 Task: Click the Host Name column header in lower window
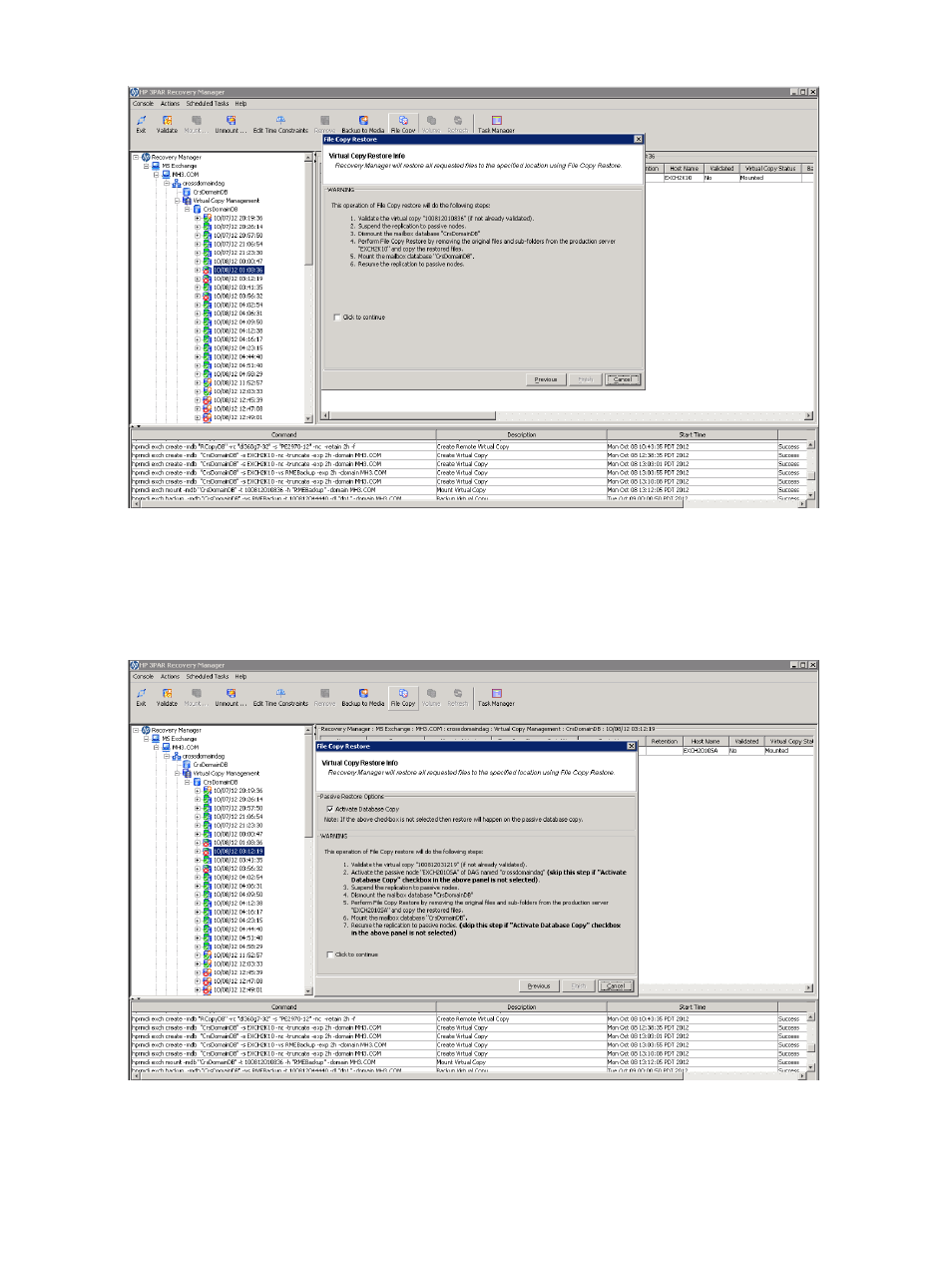[x=705, y=742]
